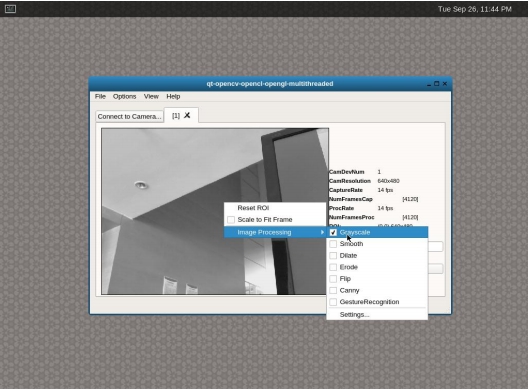The width and height of the screenshot is (528, 390).
Task: Click the top-left desktop panel icon
Action: [x=10, y=9]
